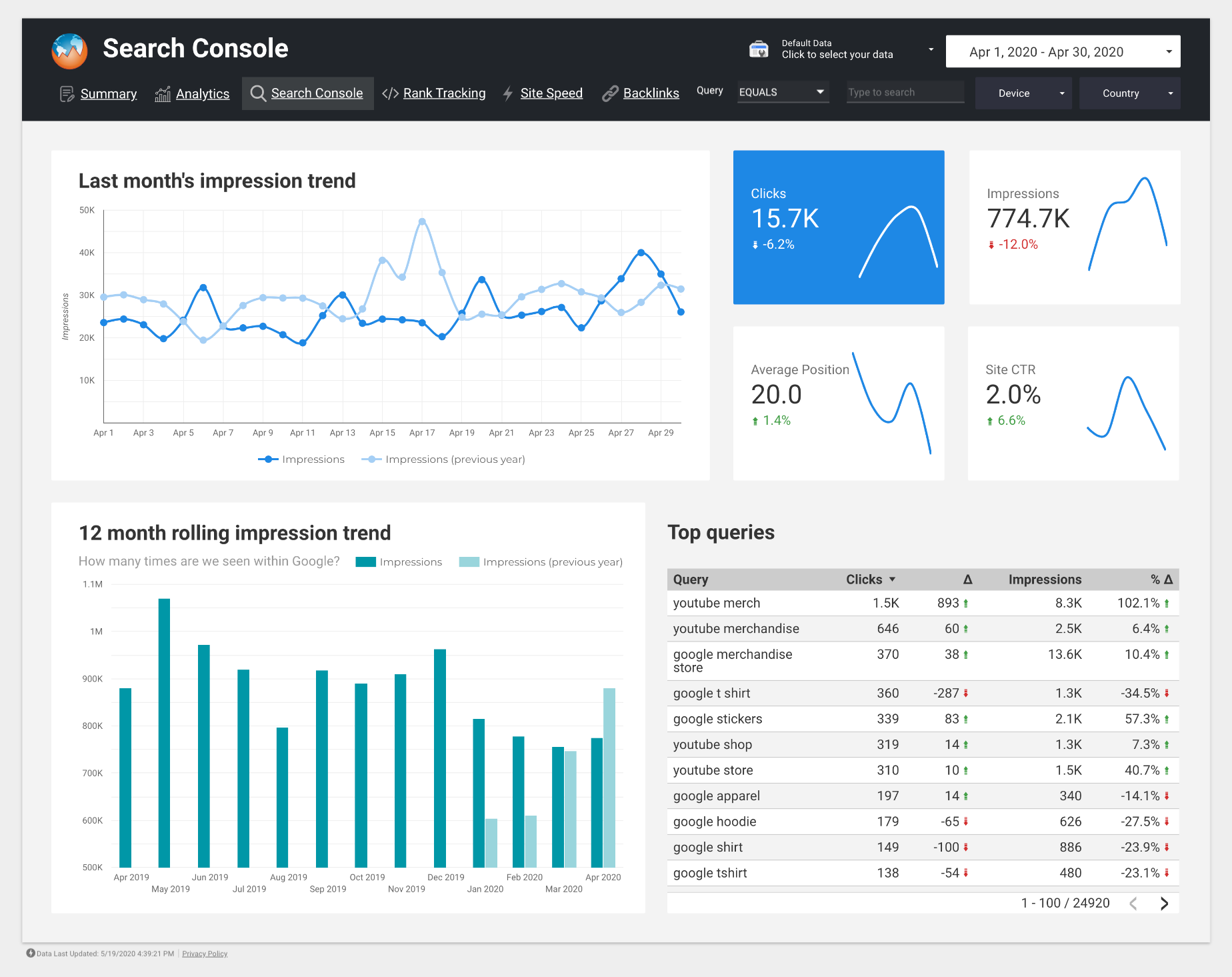
Task: Click the 'youtube merch' query row
Action: (x=923, y=604)
